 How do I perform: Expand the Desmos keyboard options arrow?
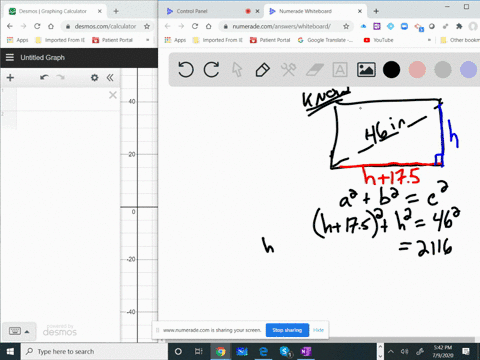(x=27, y=332)
